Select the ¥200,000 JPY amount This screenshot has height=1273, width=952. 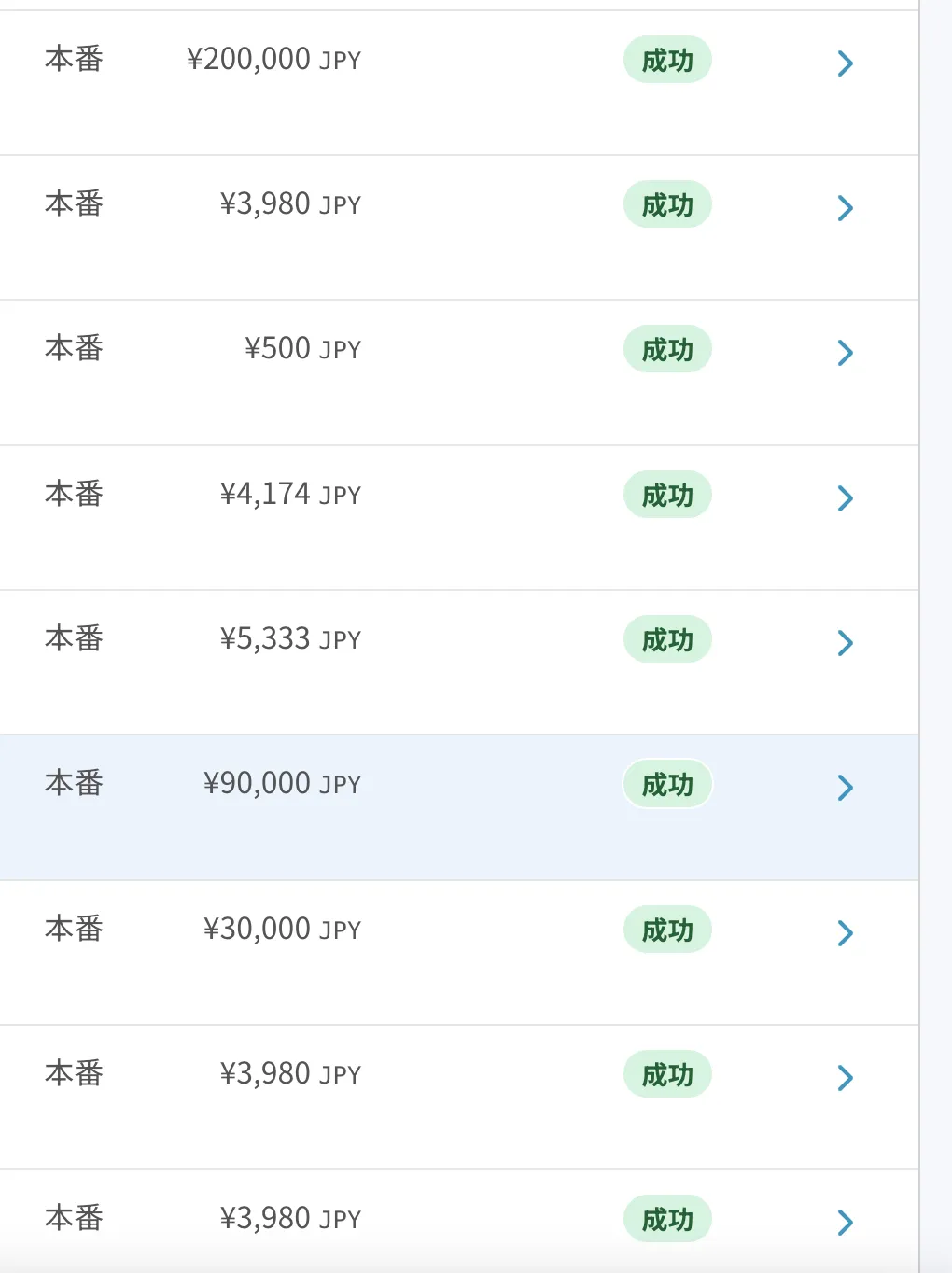pos(273,60)
